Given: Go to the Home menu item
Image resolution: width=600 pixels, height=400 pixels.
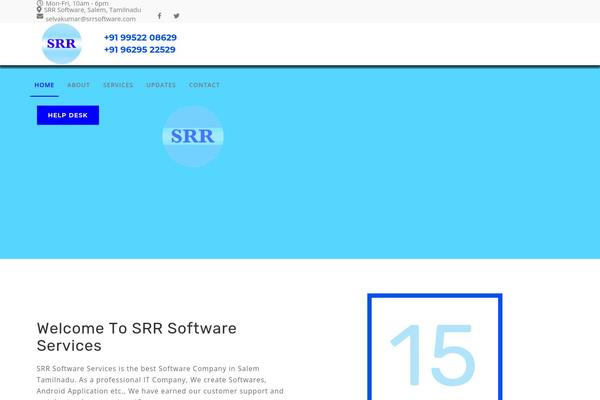Looking at the screenshot, I should (x=44, y=85).
